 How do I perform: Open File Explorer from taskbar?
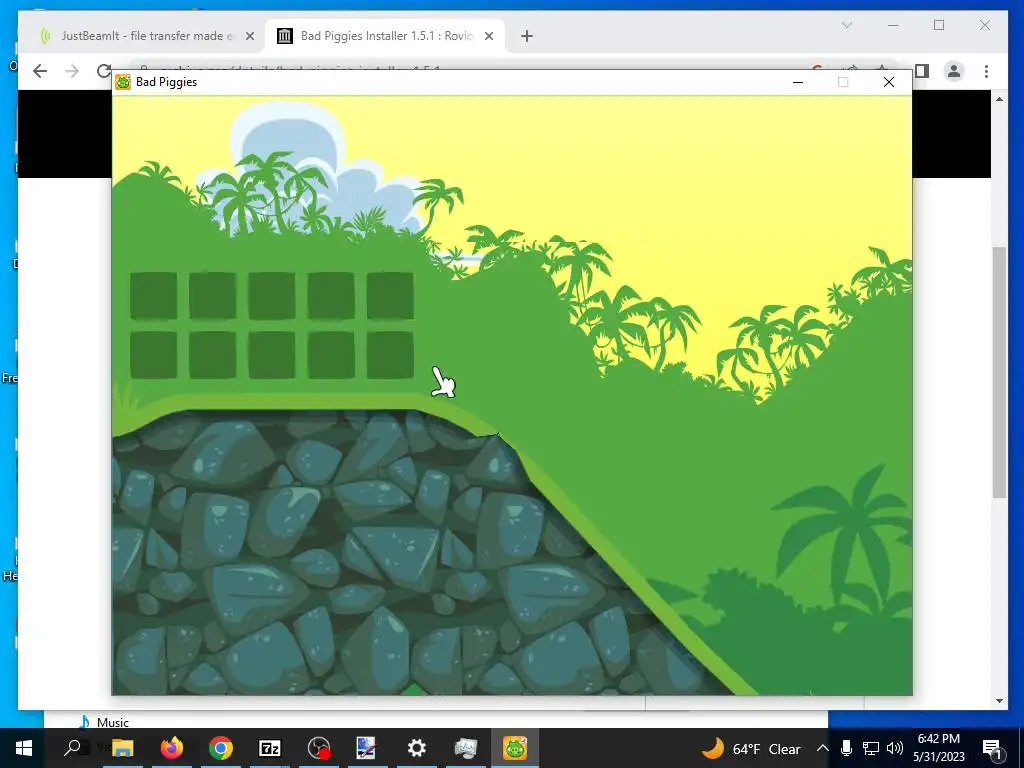coord(122,748)
